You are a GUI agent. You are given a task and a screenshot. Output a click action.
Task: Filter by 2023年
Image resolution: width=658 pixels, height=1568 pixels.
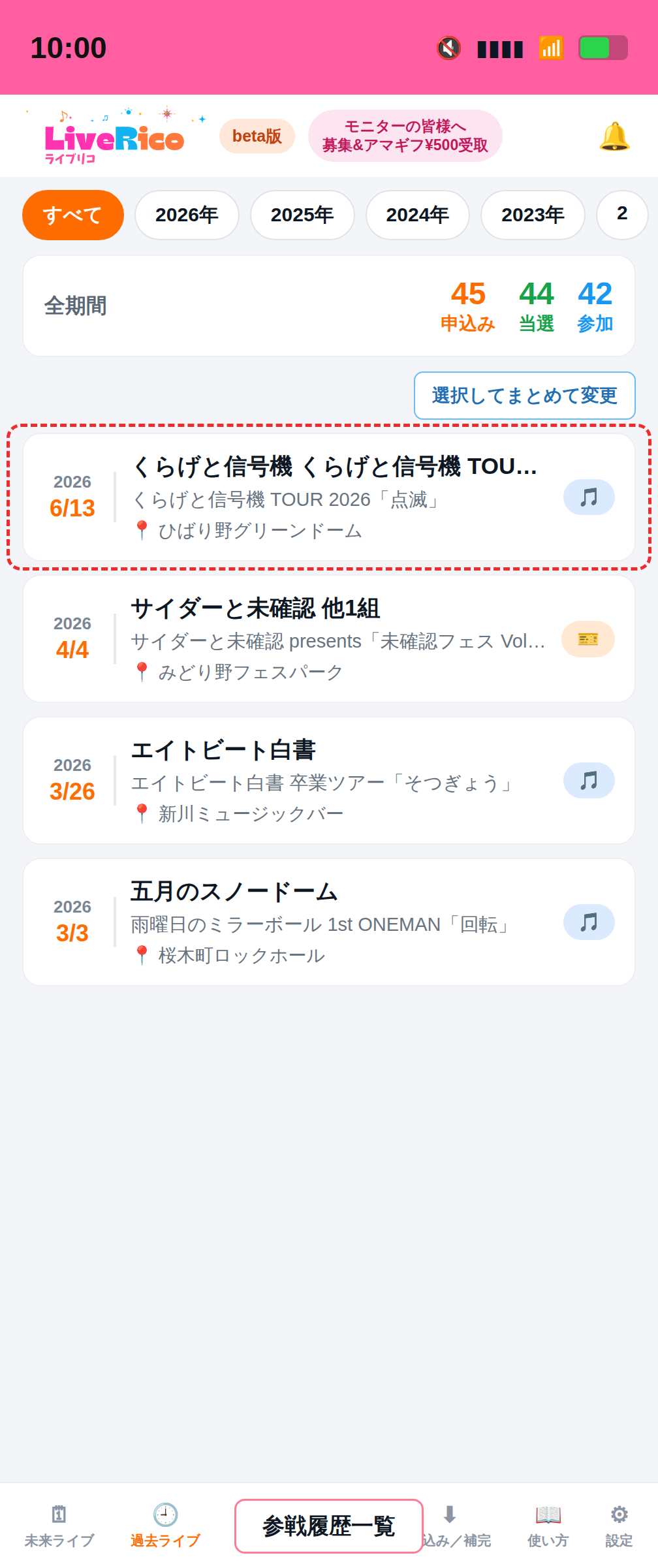533,215
